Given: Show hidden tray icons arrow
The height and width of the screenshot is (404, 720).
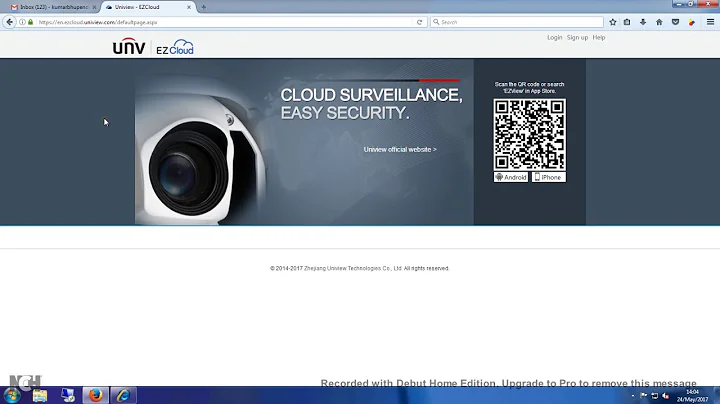Looking at the screenshot, I should (633, 396).
